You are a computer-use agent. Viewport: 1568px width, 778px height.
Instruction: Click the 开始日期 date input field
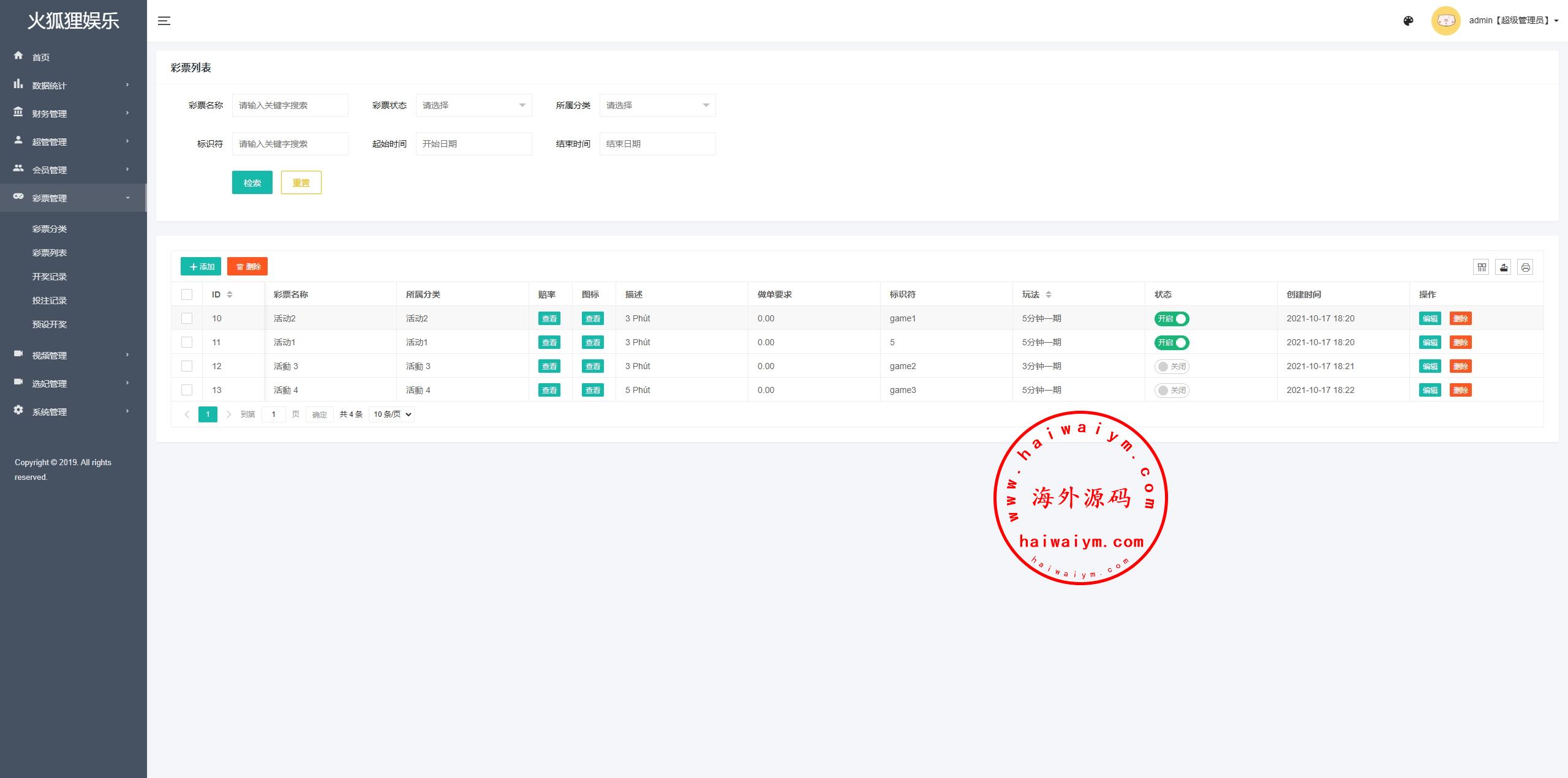[473, 144]
